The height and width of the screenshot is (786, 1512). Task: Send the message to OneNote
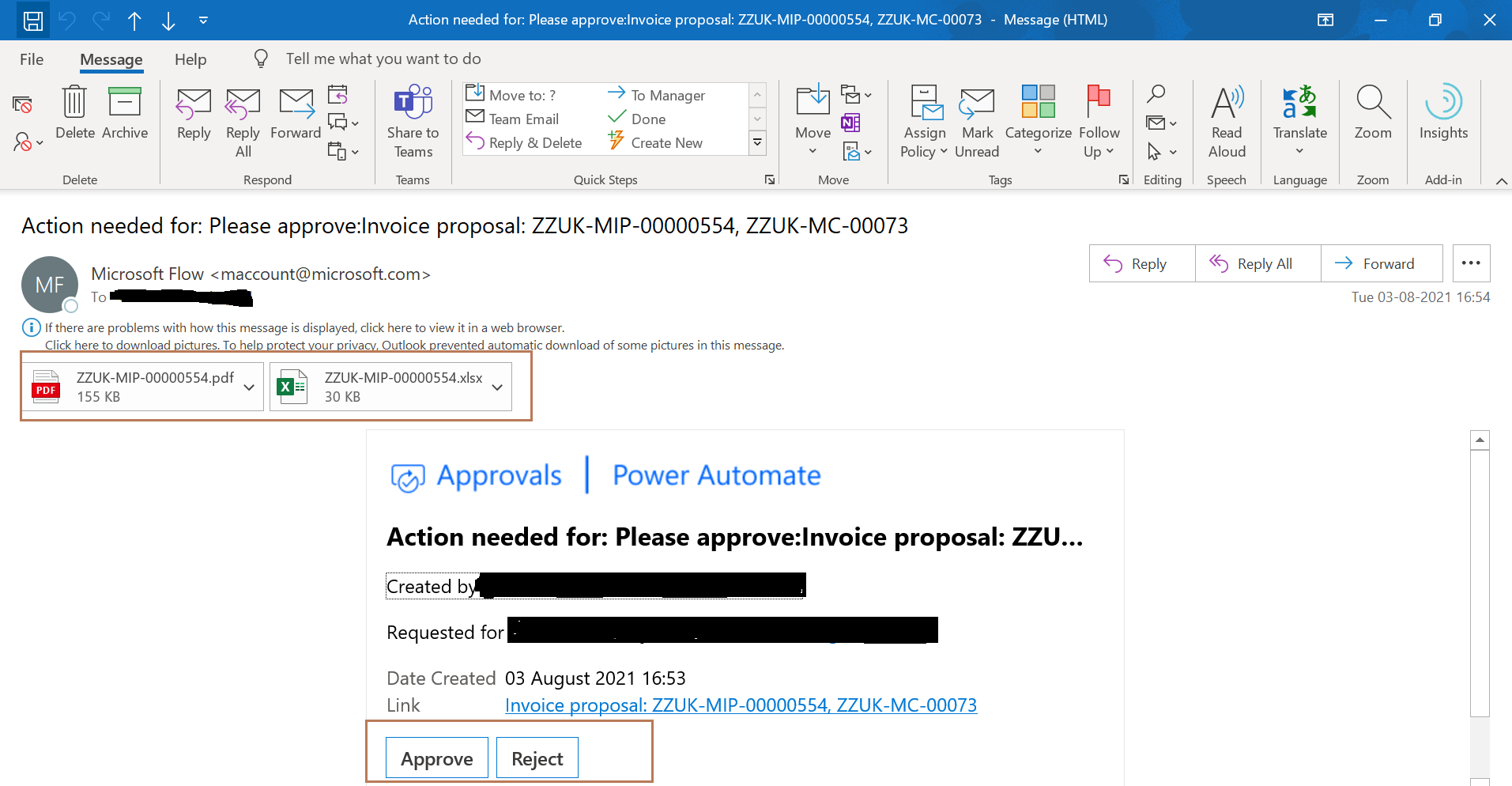[850, 123]
